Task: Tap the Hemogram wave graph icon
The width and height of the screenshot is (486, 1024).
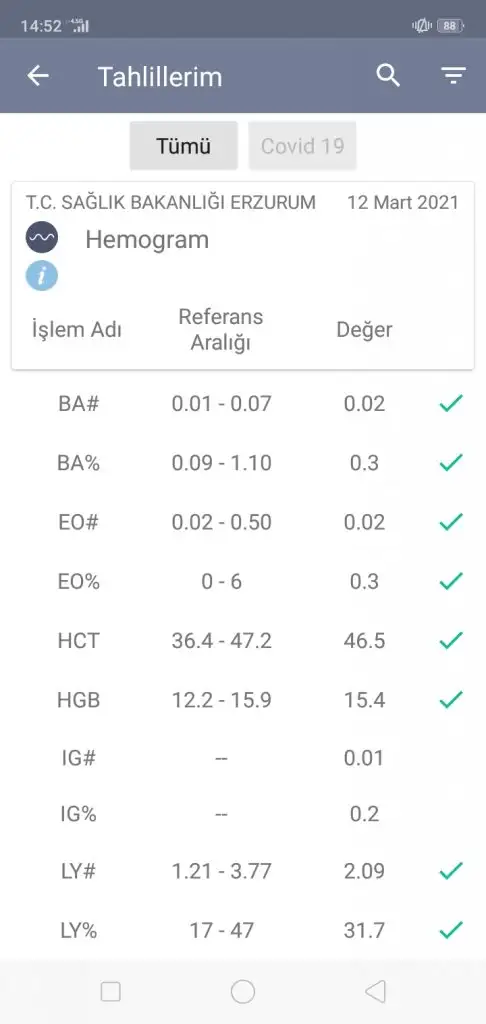Action: pyautogui.click(x=42, y=239)
